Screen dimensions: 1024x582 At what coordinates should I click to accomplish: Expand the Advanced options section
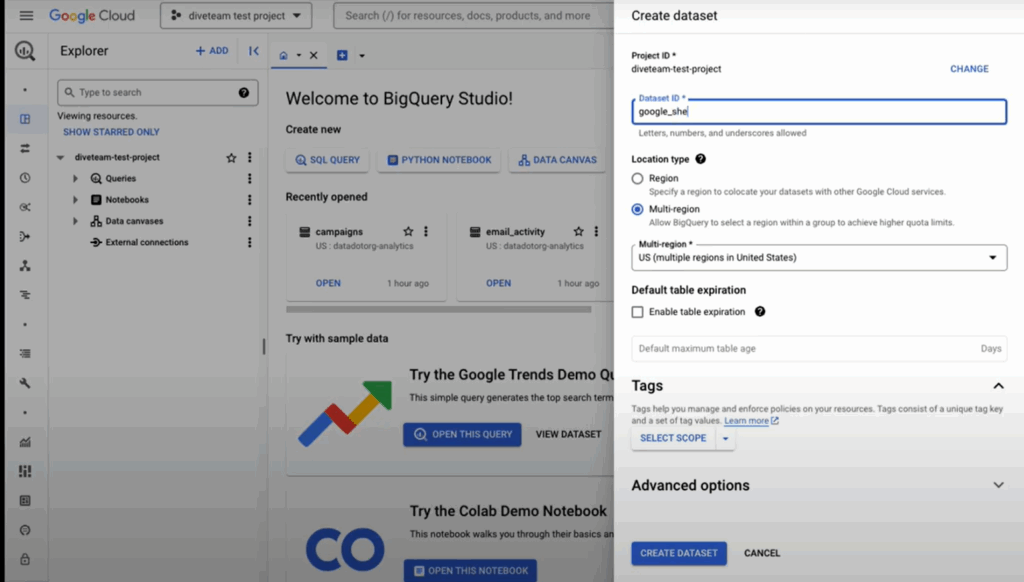click(997, 485)
